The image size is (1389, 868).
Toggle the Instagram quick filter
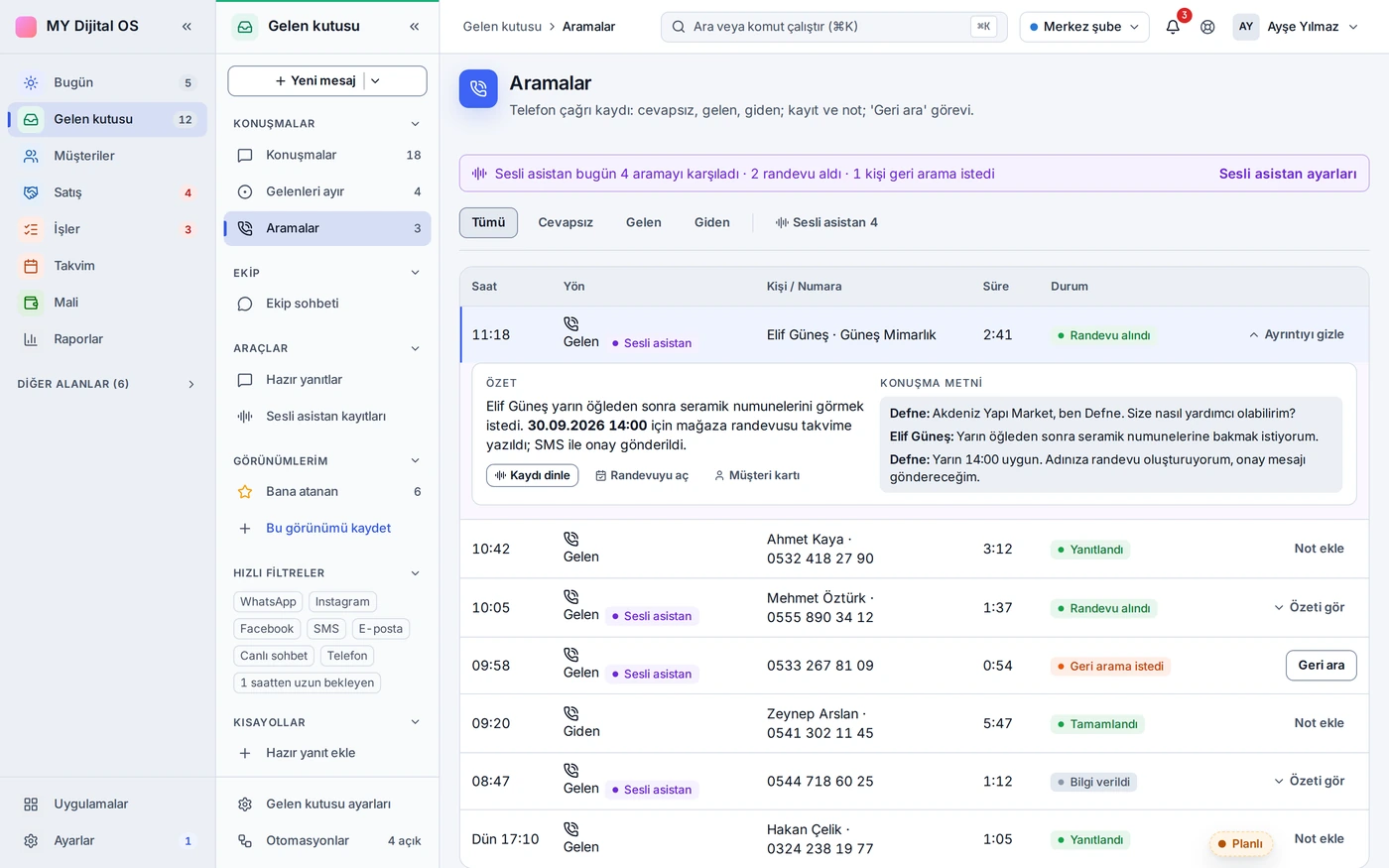tap(342, 602)
